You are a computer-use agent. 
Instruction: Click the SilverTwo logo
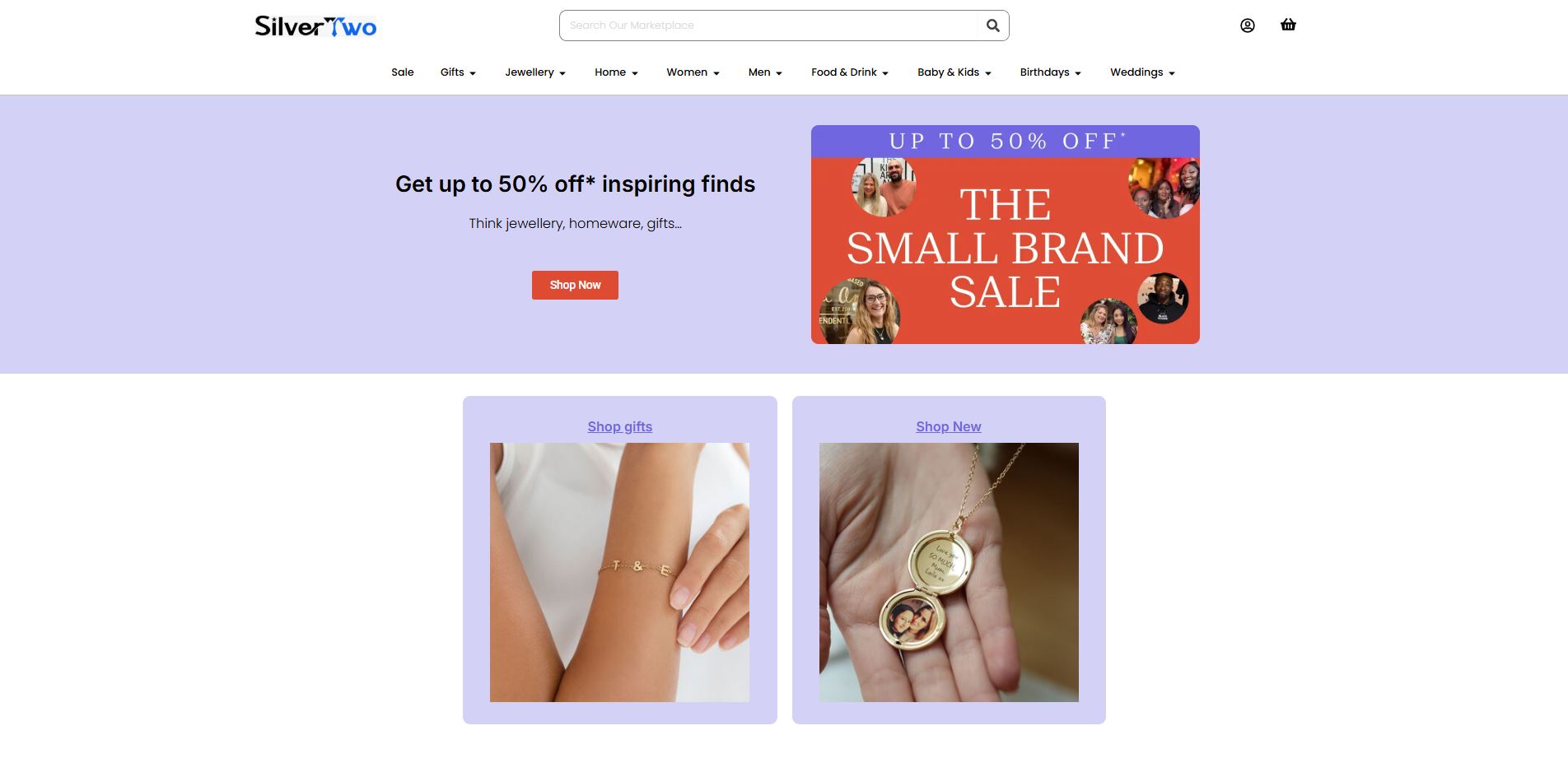[316, 26]
